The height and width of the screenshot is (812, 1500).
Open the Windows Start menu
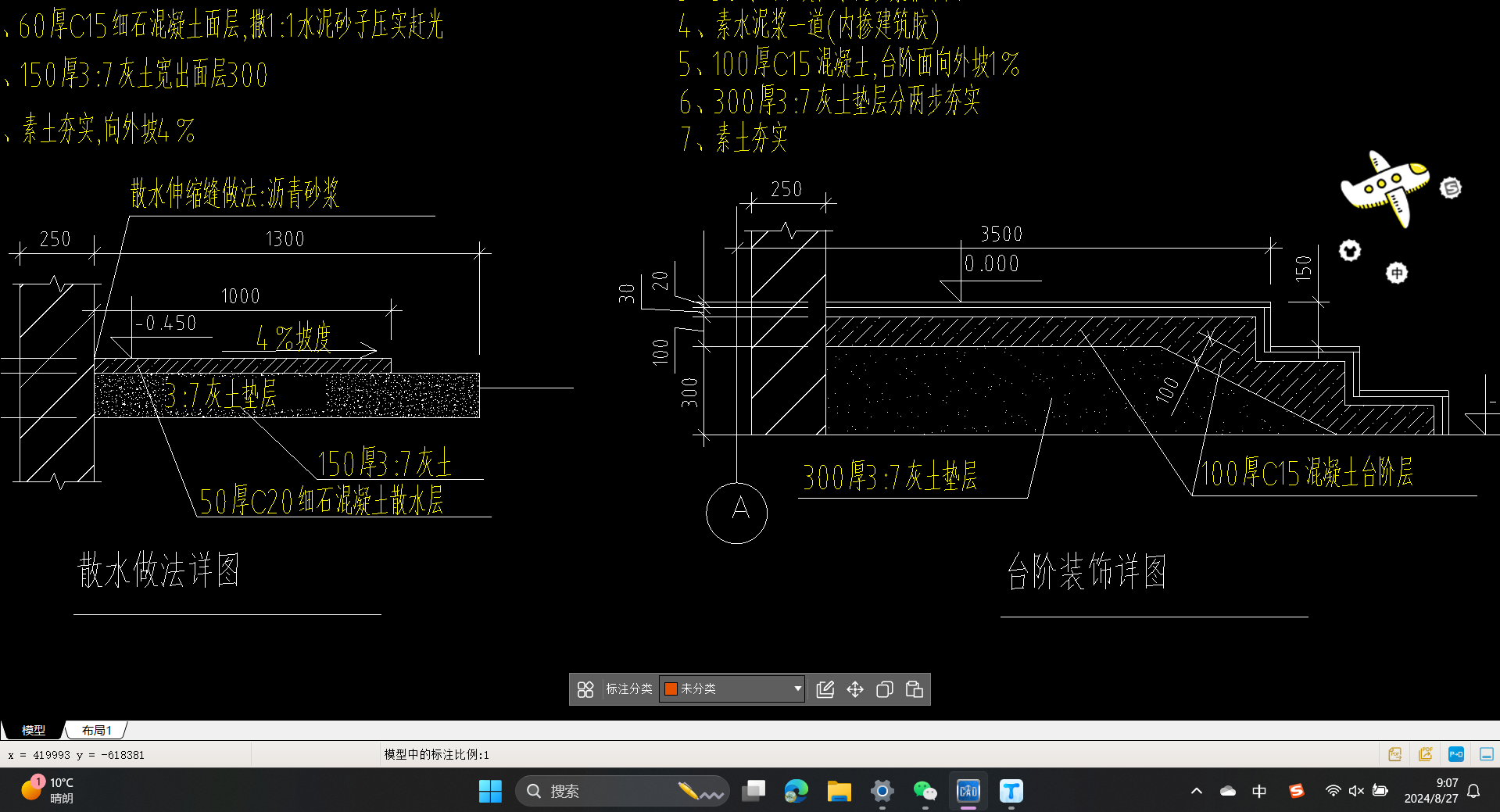coord(490,791)
